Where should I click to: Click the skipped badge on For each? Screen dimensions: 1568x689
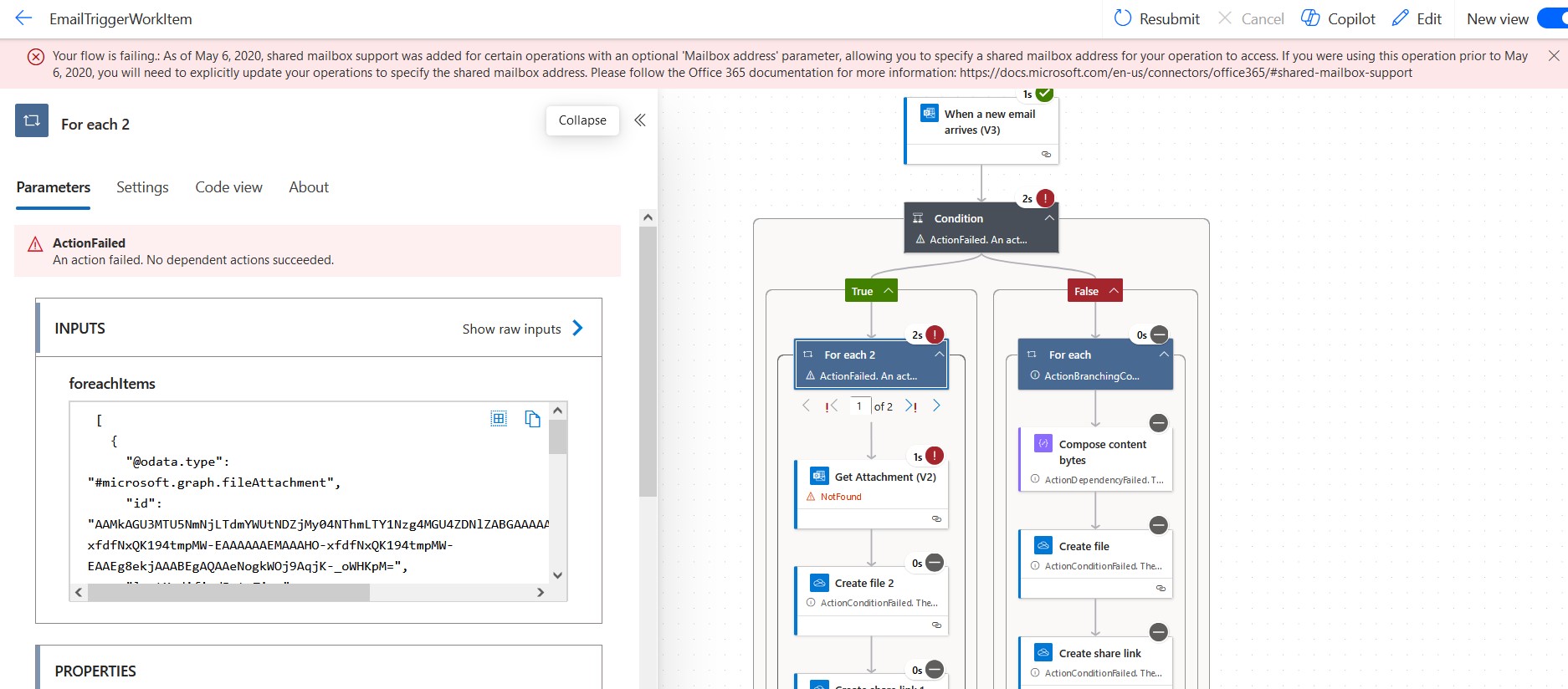tap(1159, 334)
